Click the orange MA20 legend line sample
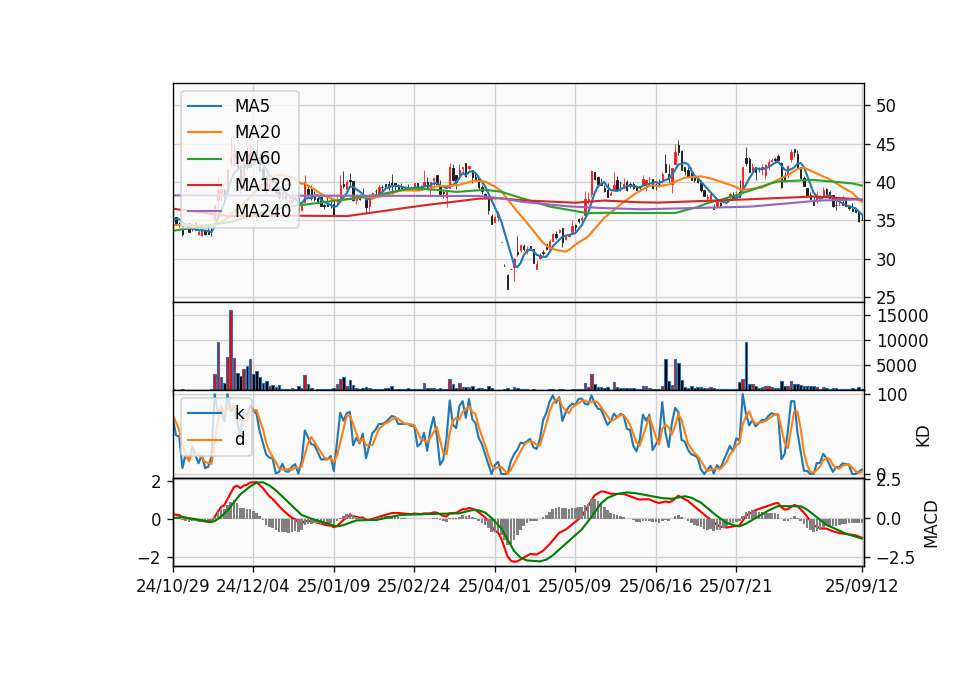 (204, 132)
